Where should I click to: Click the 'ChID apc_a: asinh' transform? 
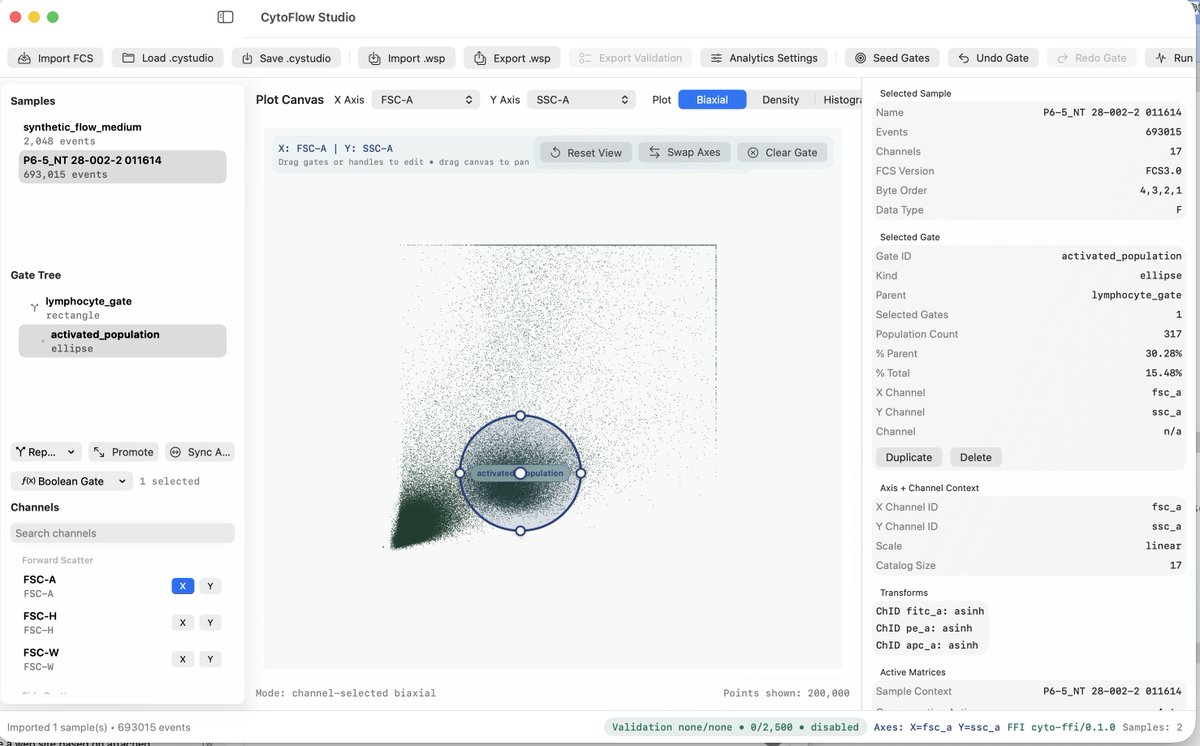pos(927,646)
